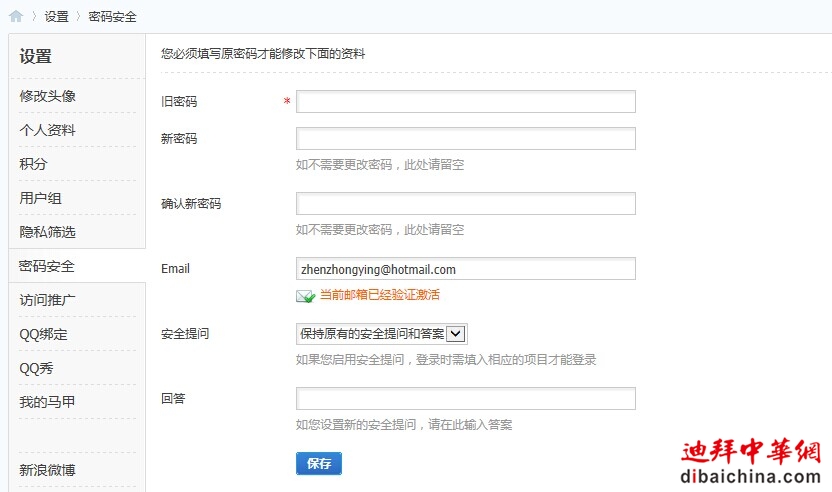Click the 如果您启用安全提问 hint text
The height and width of the screenshot is (492, 832).
(x=446, y=360)
